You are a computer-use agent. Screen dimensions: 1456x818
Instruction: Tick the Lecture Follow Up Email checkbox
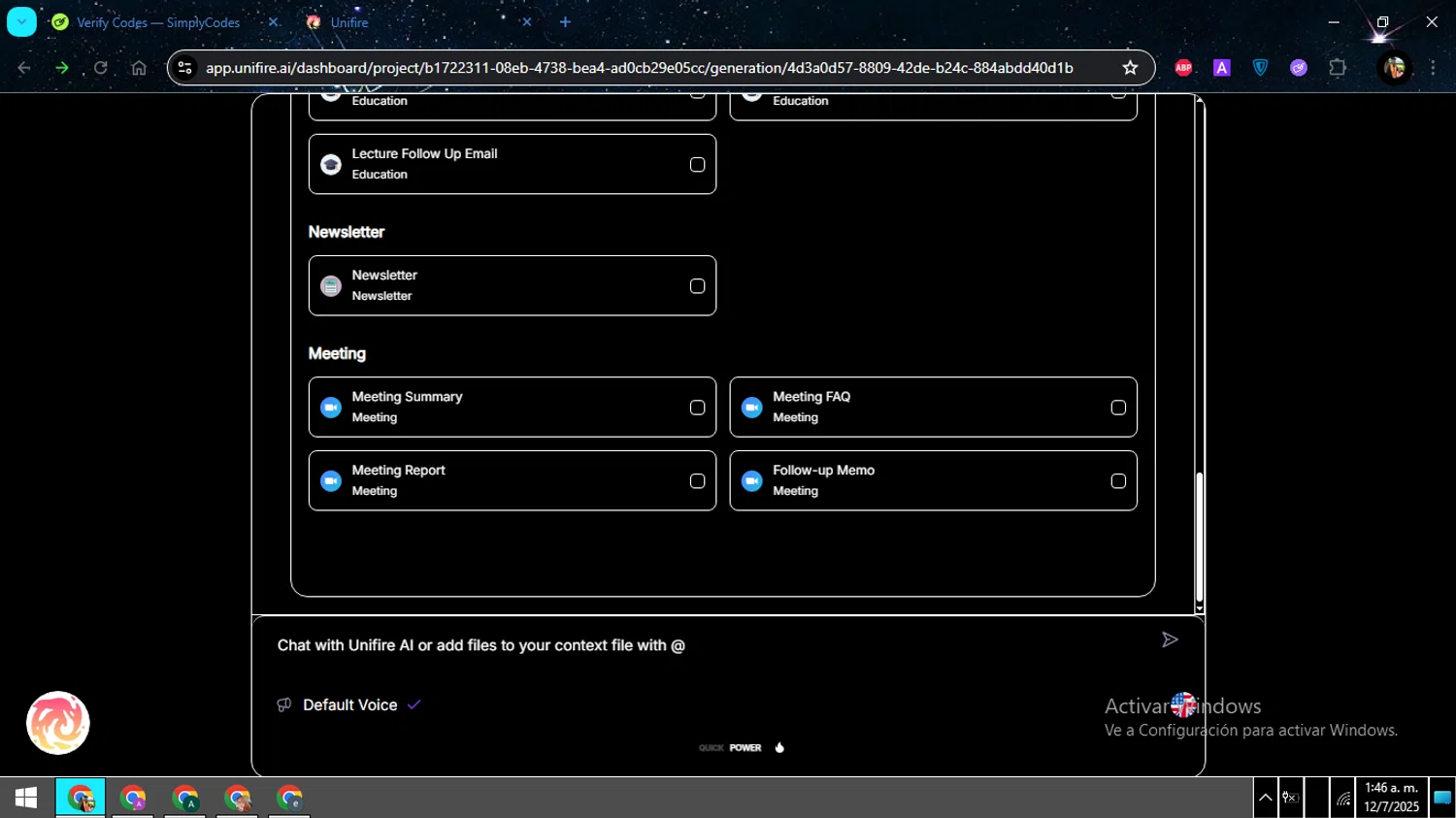coord(697,165)
